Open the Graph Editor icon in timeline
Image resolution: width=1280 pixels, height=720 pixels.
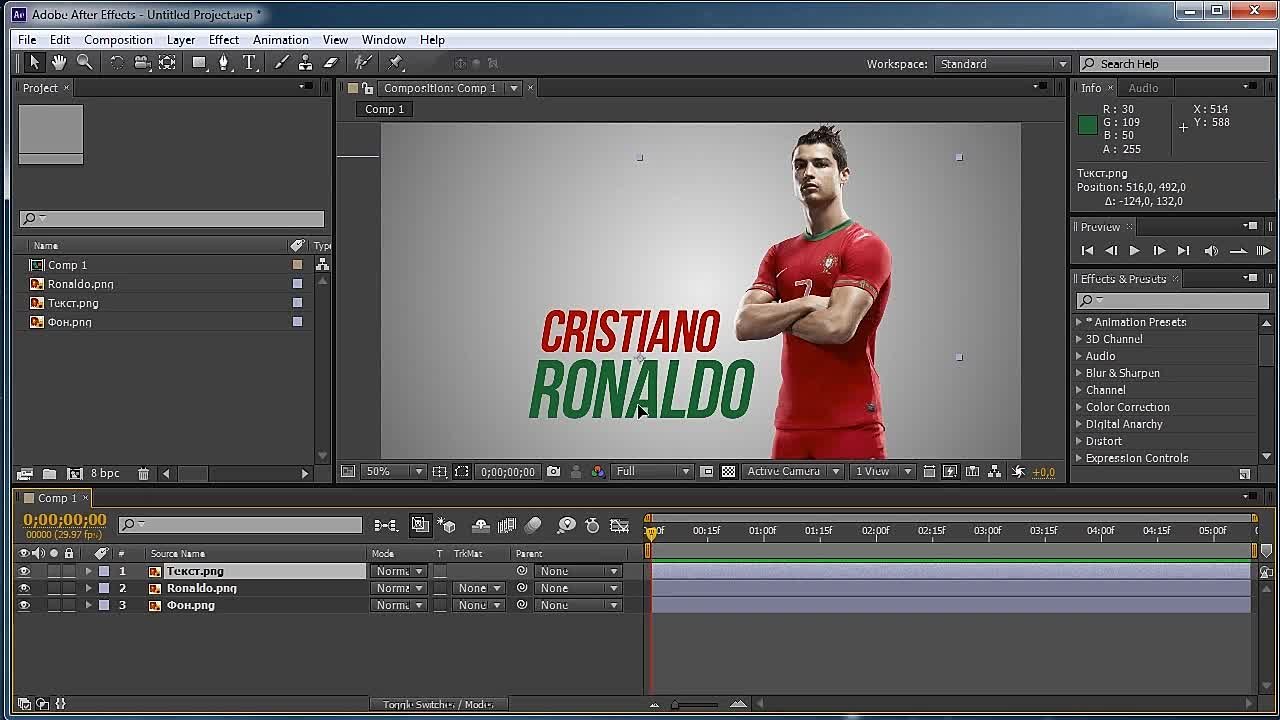click(x=619, y=525)
